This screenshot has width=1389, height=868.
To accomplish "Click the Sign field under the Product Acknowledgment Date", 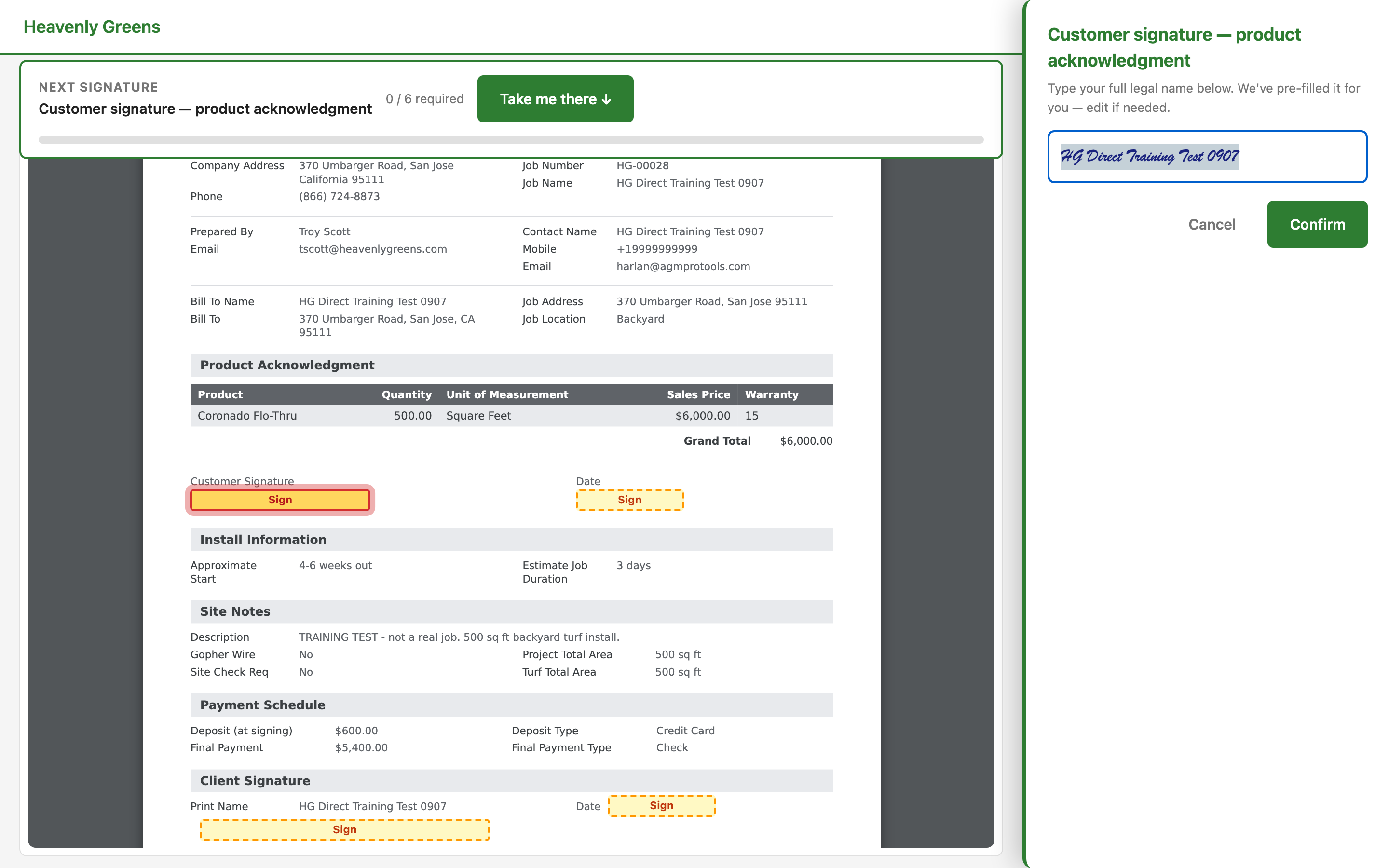I will coord(630,500).
